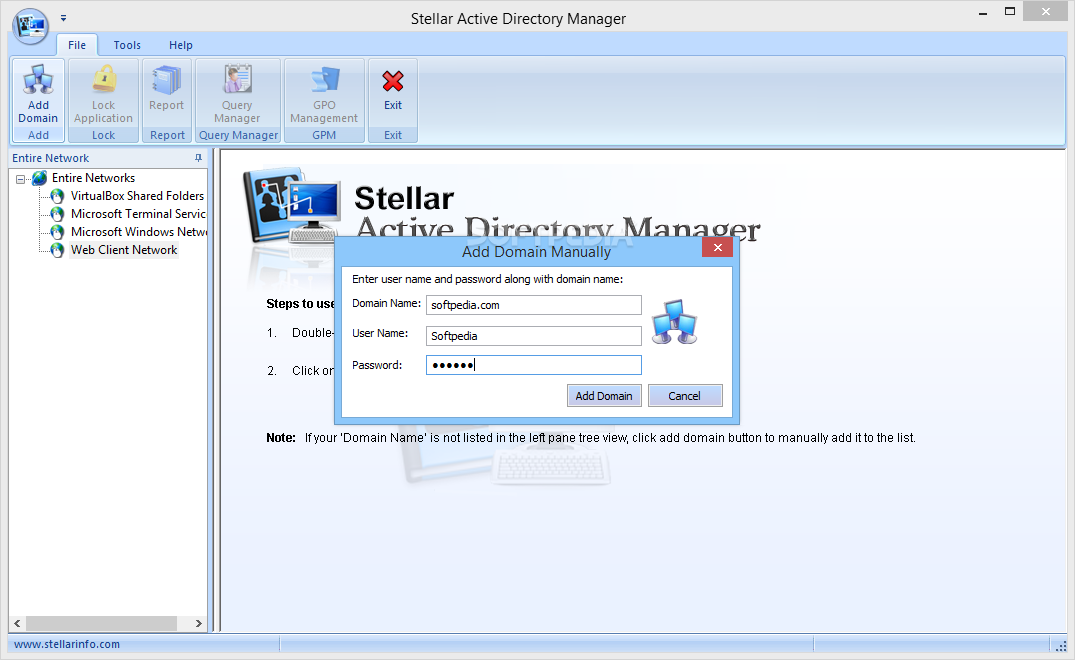This screenshot has width=1075, height=660.
Task: Click the application orb button
Action: [30, 26]
